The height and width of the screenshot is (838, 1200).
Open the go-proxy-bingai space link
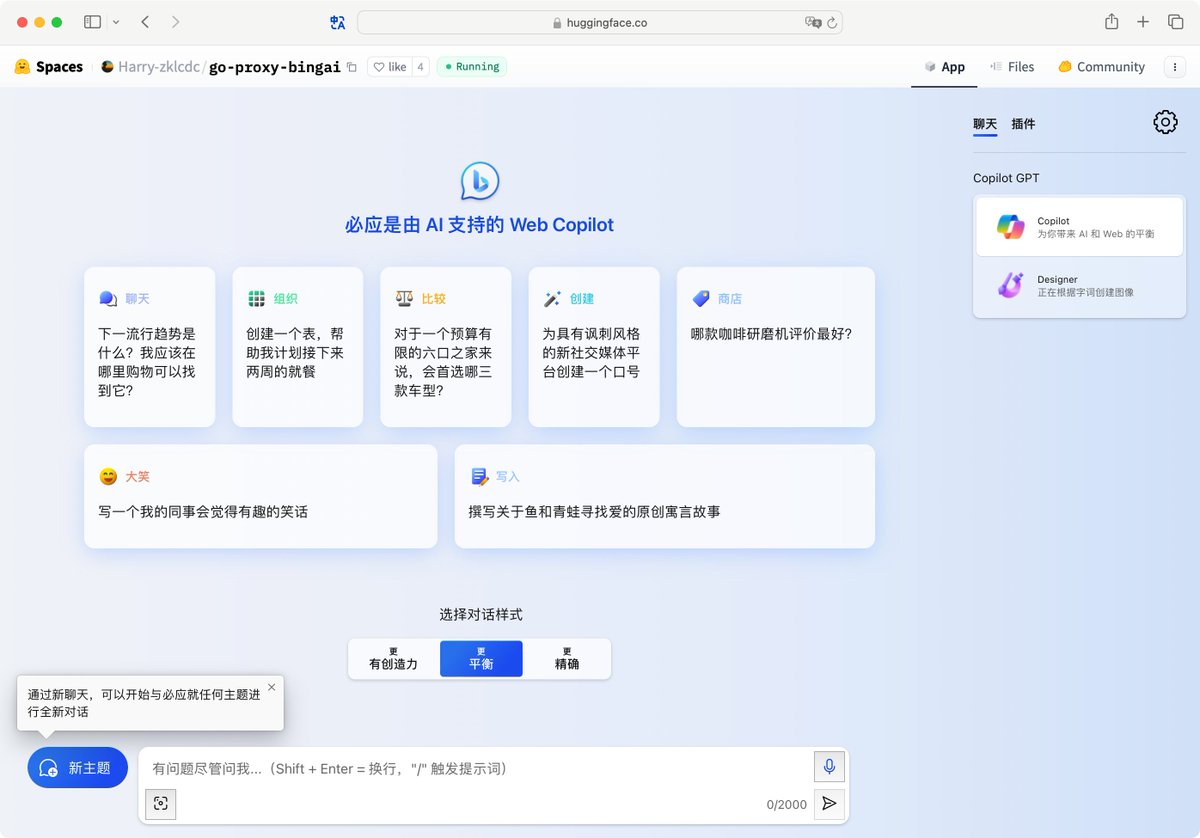pyautogui.click(x=275, y=67)
